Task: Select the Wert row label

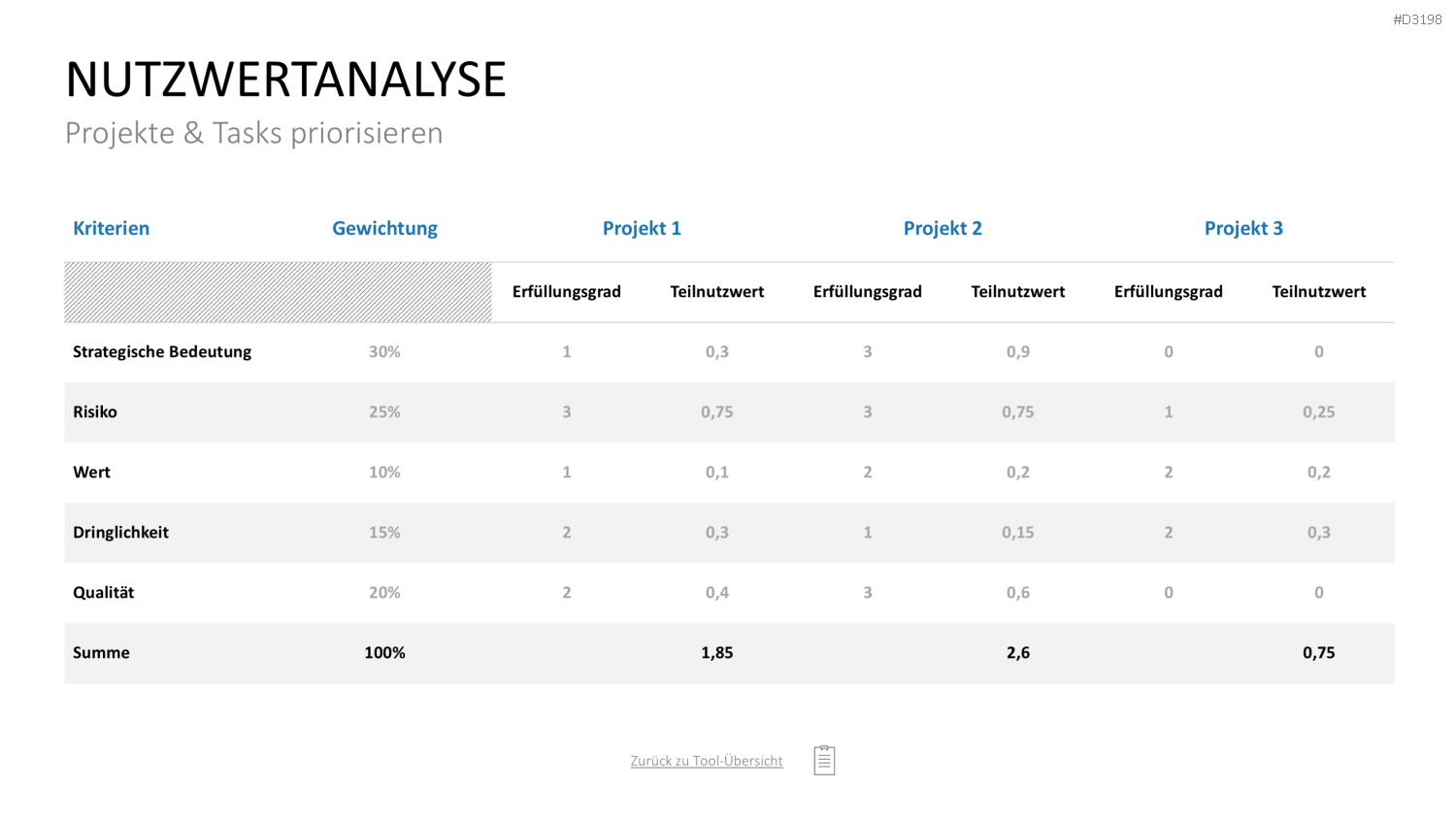Action: (x=92, y=472)
